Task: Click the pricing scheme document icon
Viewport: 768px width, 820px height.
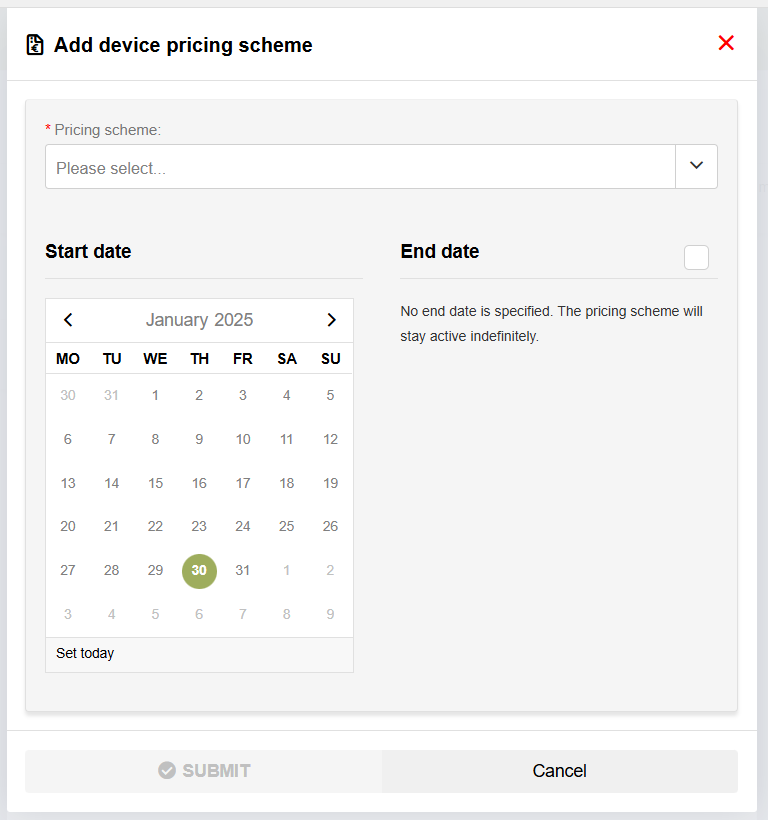Action: (x=35, y=45)
